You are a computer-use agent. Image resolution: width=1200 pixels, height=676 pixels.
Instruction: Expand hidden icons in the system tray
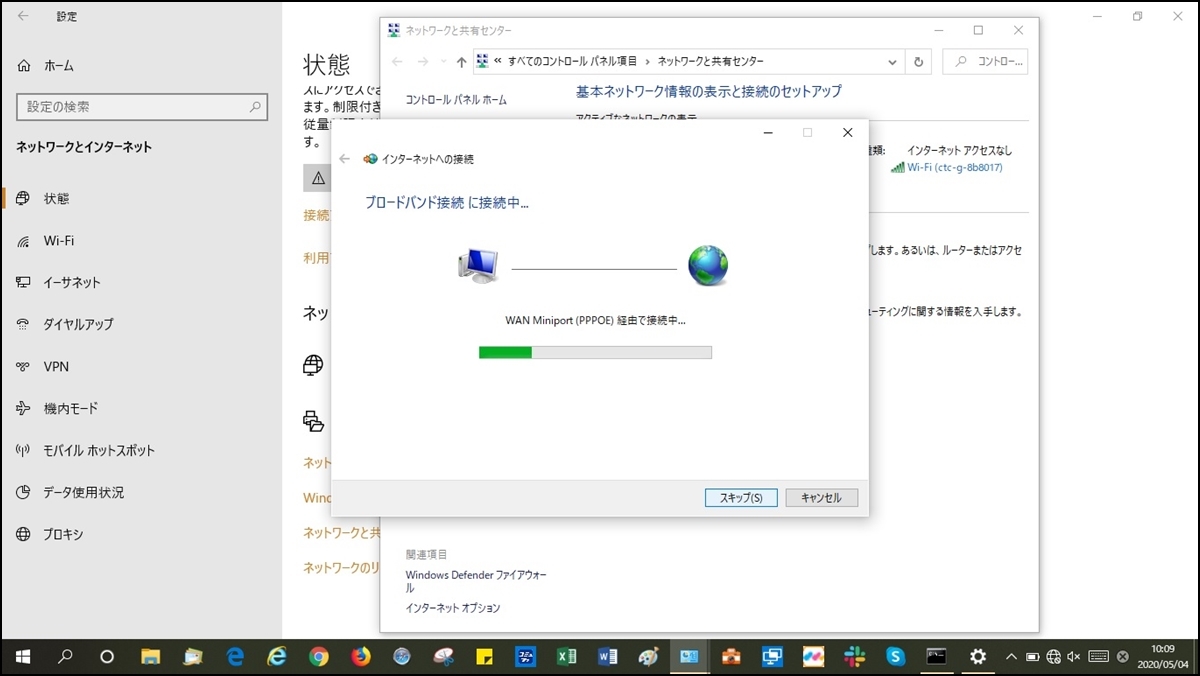[1011, 657]
